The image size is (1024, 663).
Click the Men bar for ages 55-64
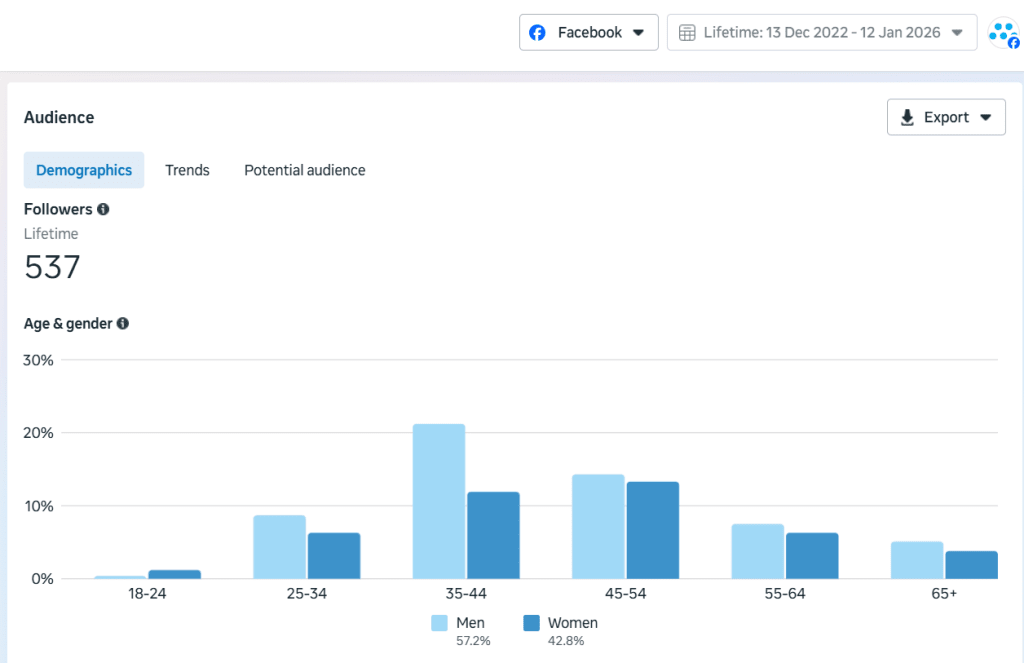(x=758, y=551)
